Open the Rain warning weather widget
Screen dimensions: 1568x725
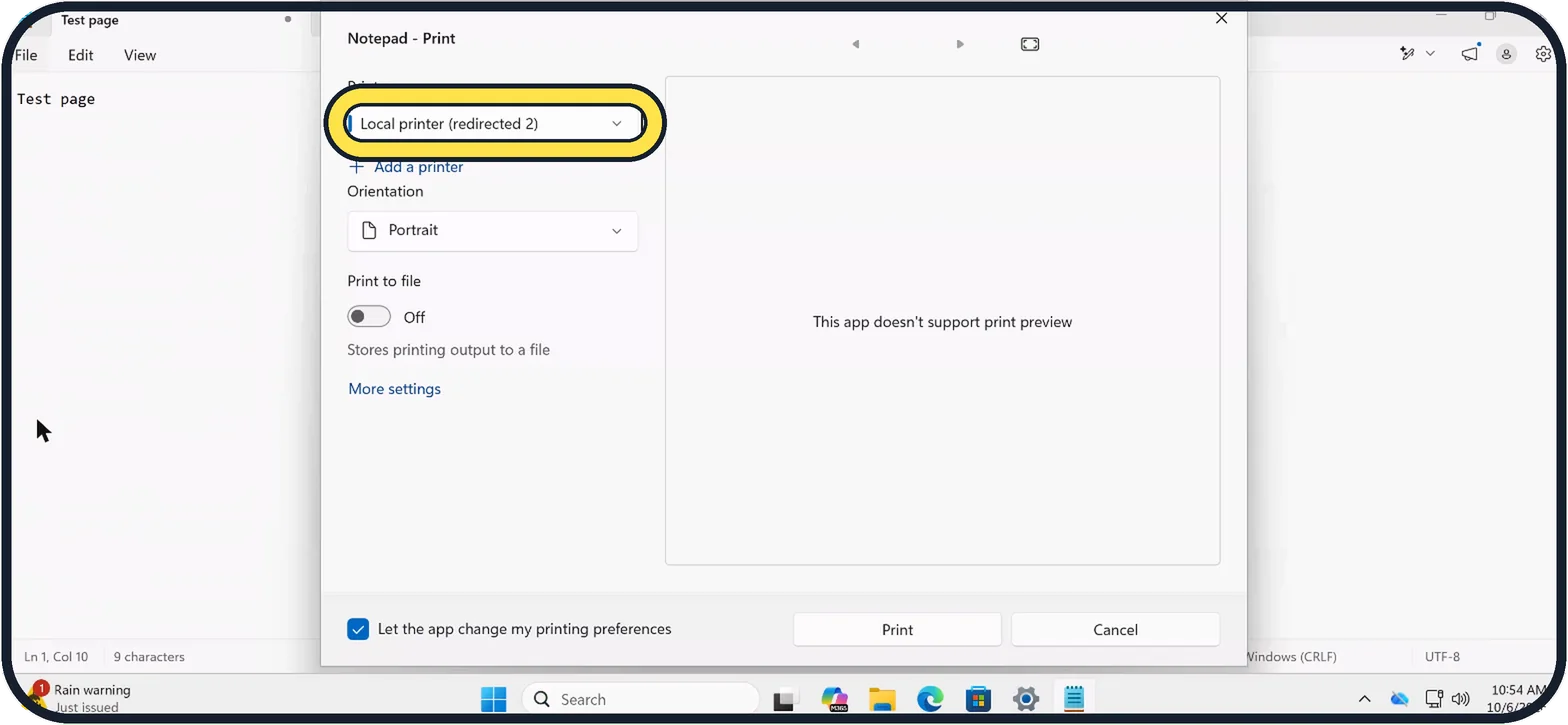point(78,697)
